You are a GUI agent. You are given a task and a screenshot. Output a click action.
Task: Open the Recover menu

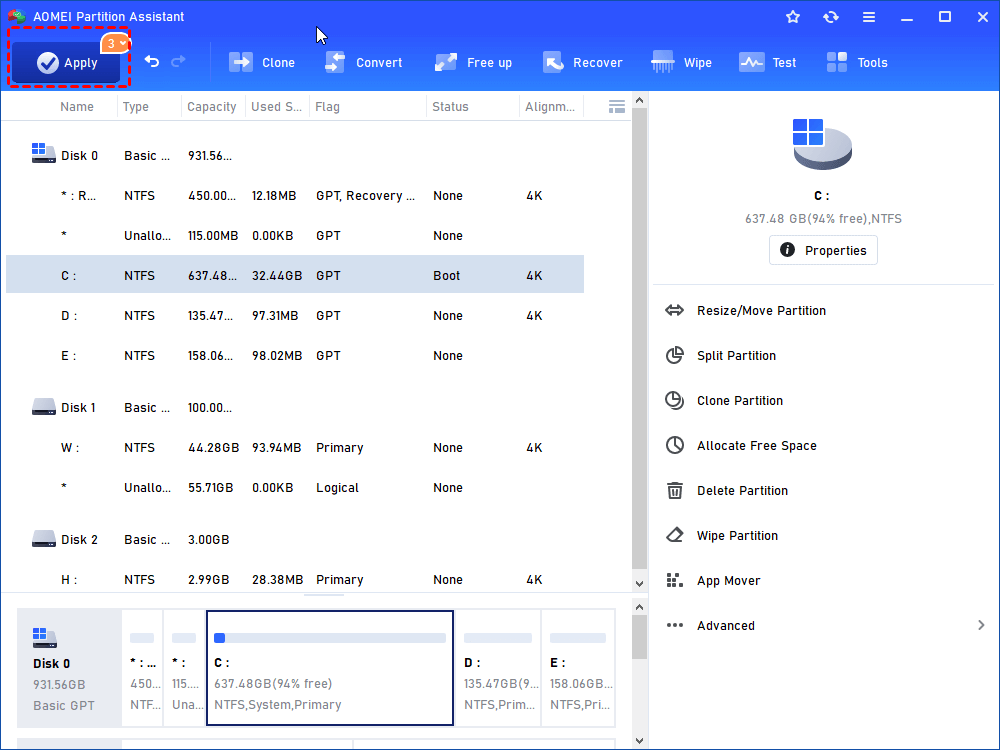pos(582,62)
